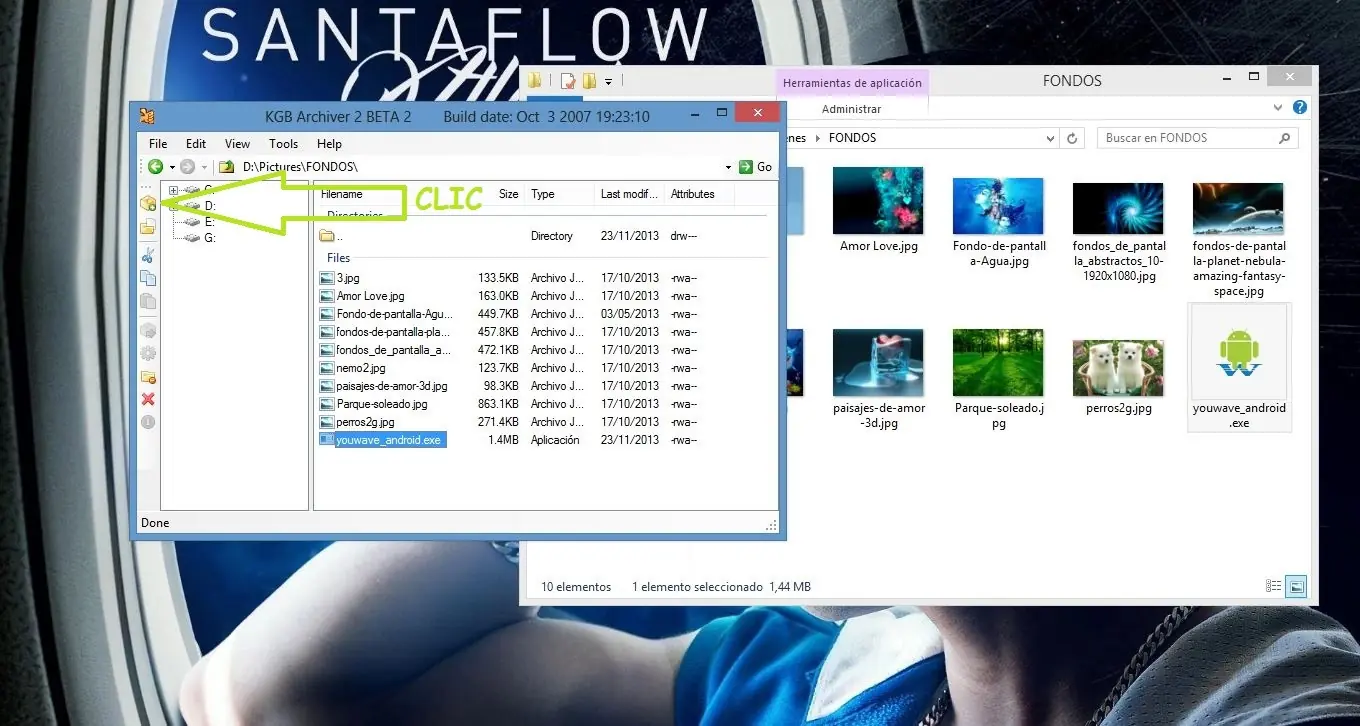Click the image icon of 3.jpg
Screen dimensions: 1360x726
326,278
